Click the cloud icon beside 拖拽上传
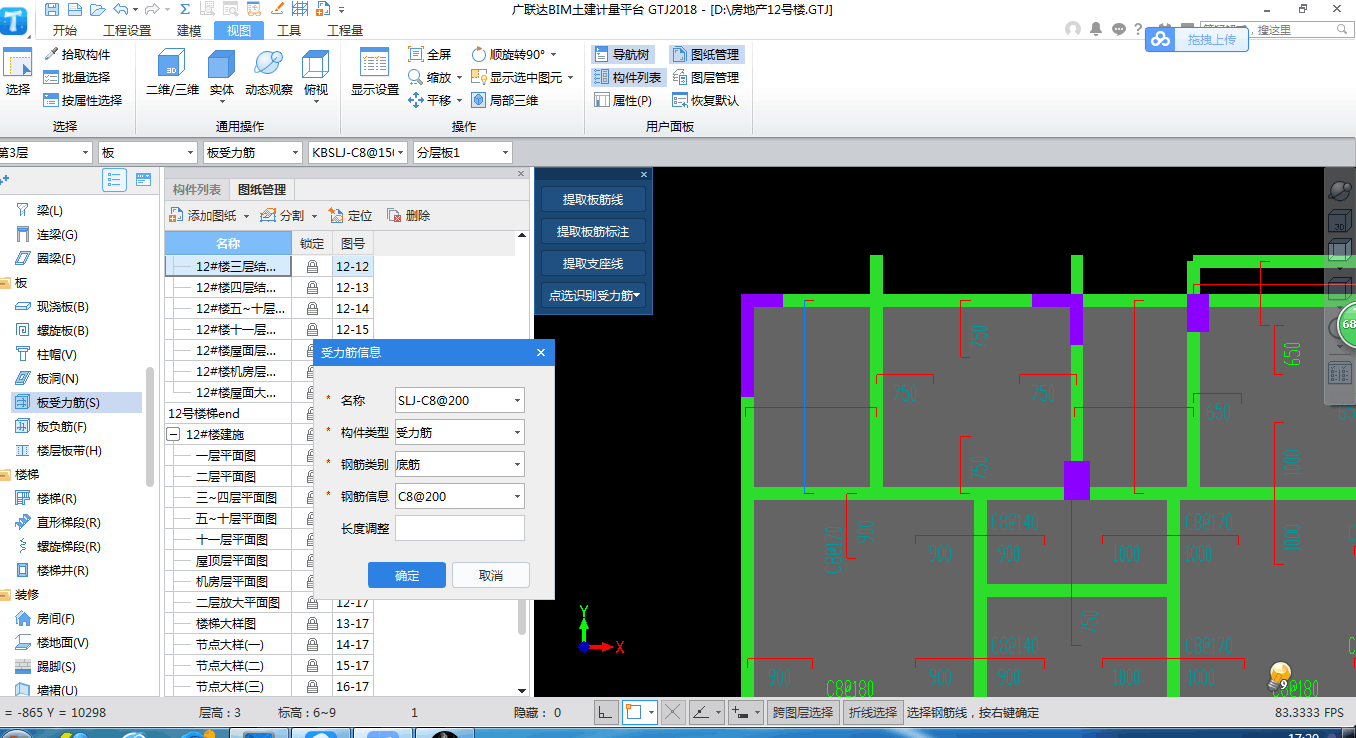This screenshot has height=738, width=1356. [1160, 39]
